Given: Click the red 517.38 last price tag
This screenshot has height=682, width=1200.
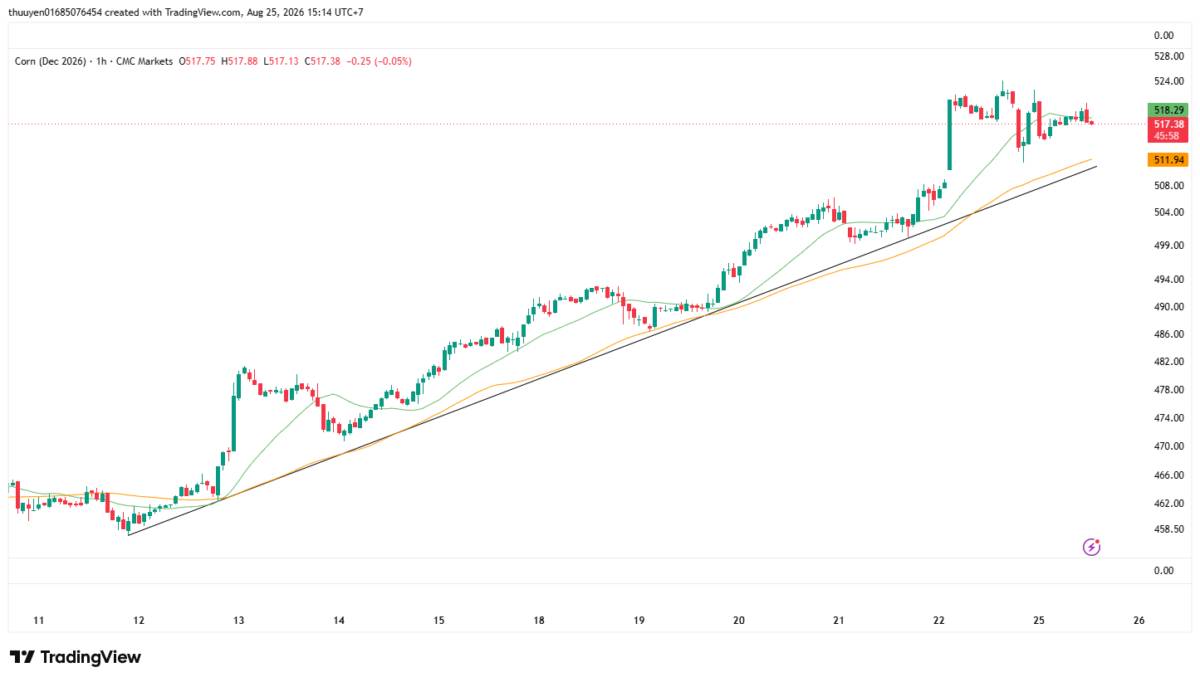Looking at the screenshot, I should coord(1169,124).
